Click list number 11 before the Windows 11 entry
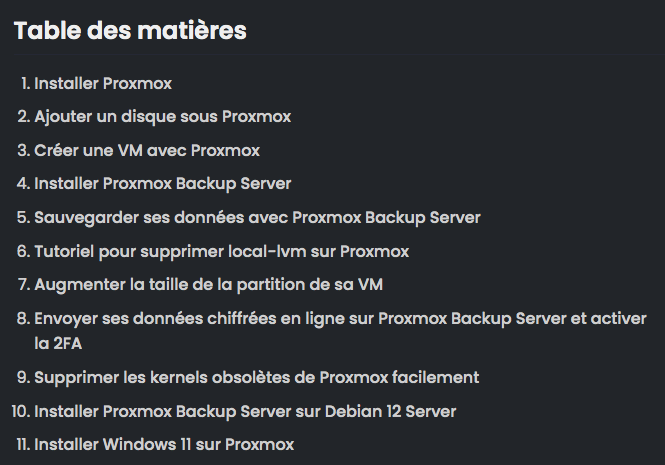Screen dimensions: 665x465 pyautogui.click(x=23, y=445)
